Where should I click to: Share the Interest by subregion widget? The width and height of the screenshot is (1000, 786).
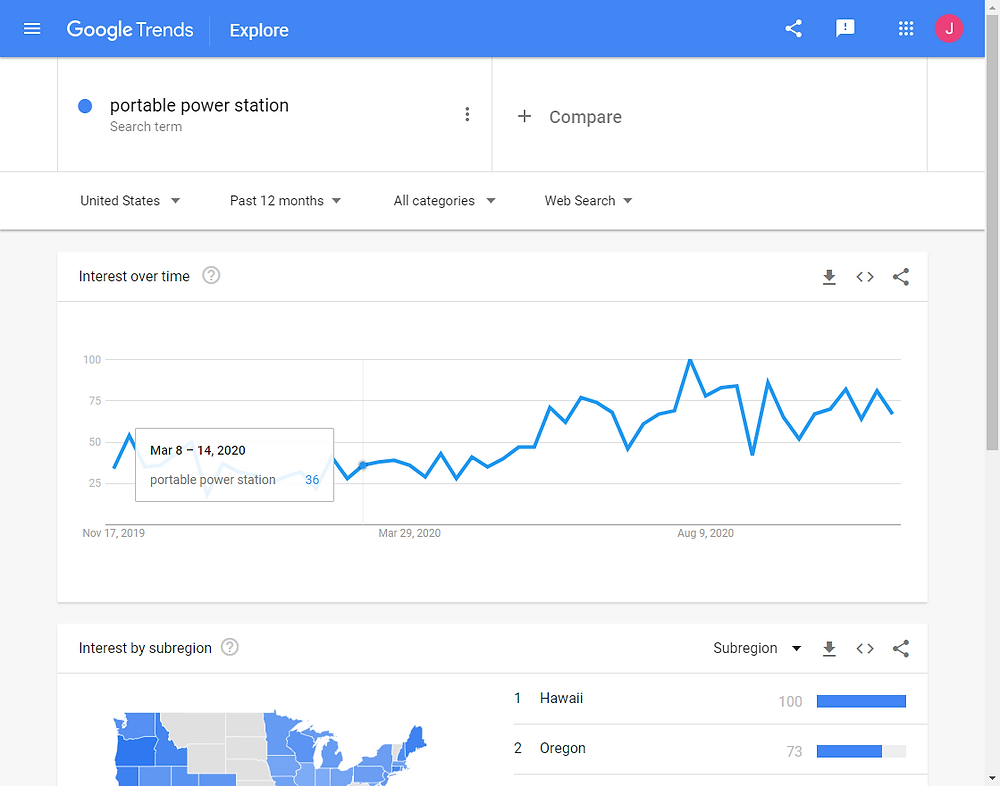click(901, 649)
